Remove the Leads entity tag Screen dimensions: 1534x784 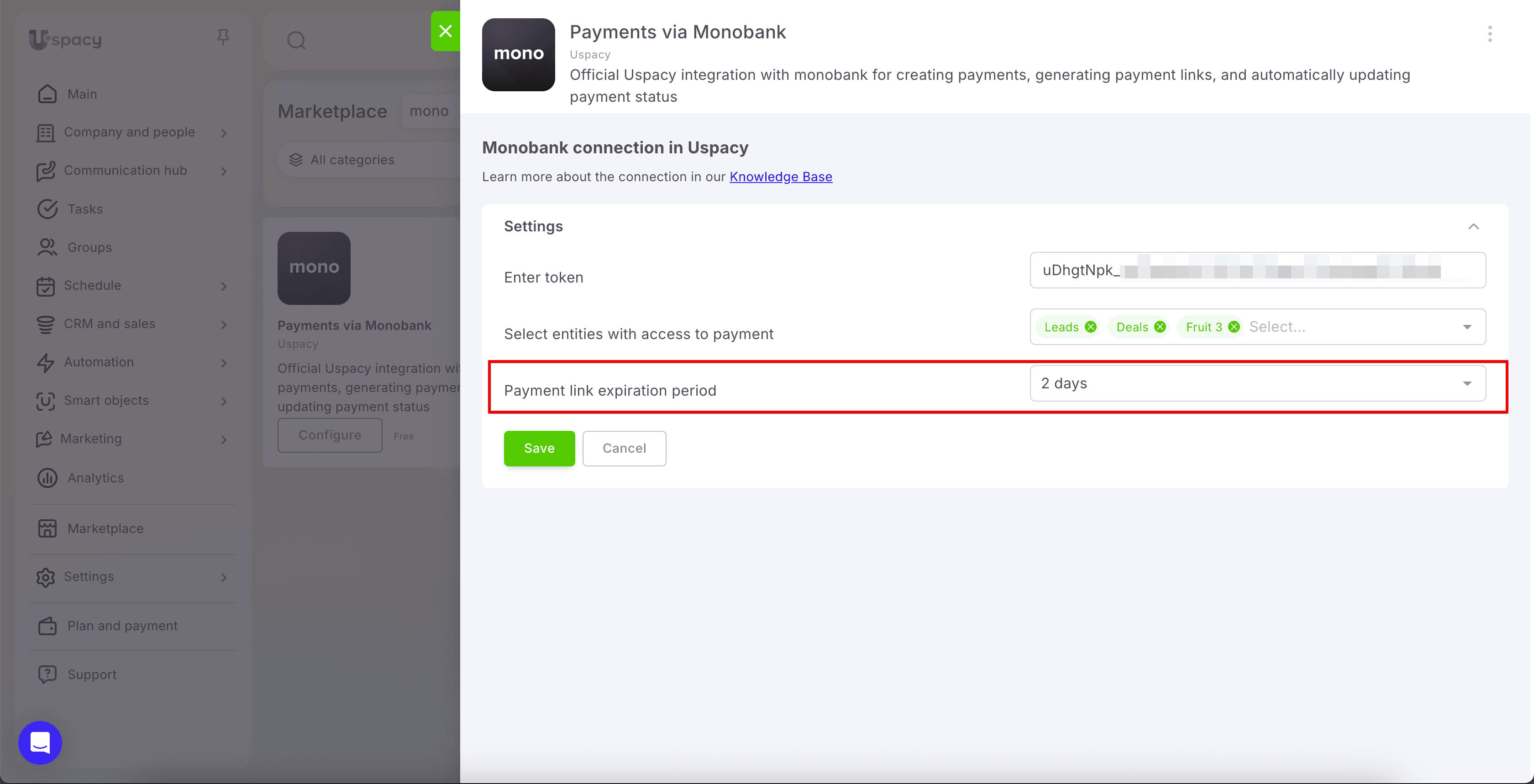point(1090,327)
